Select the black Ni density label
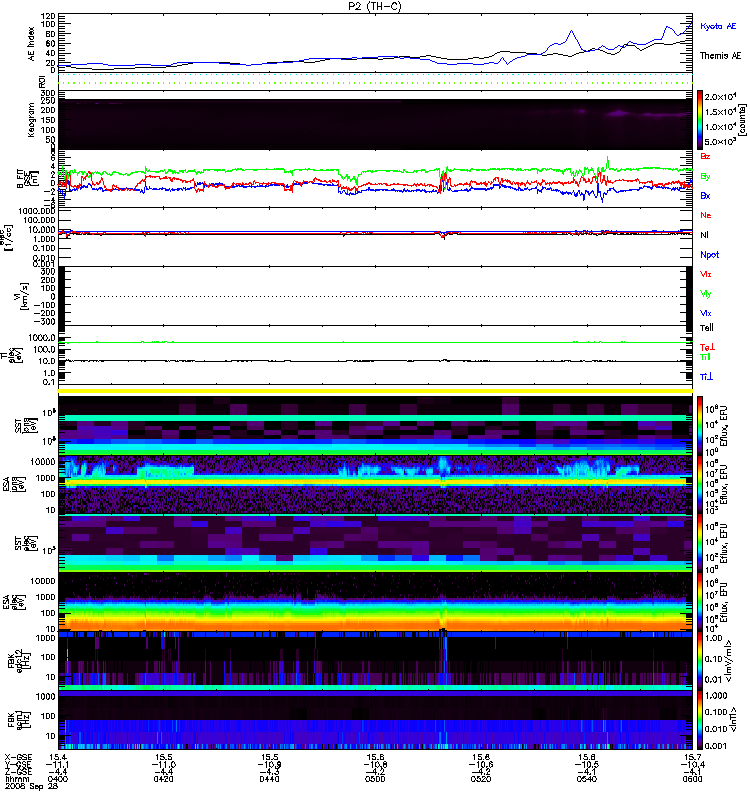This screenshot has height=800, width=750. tap(704, 235)
